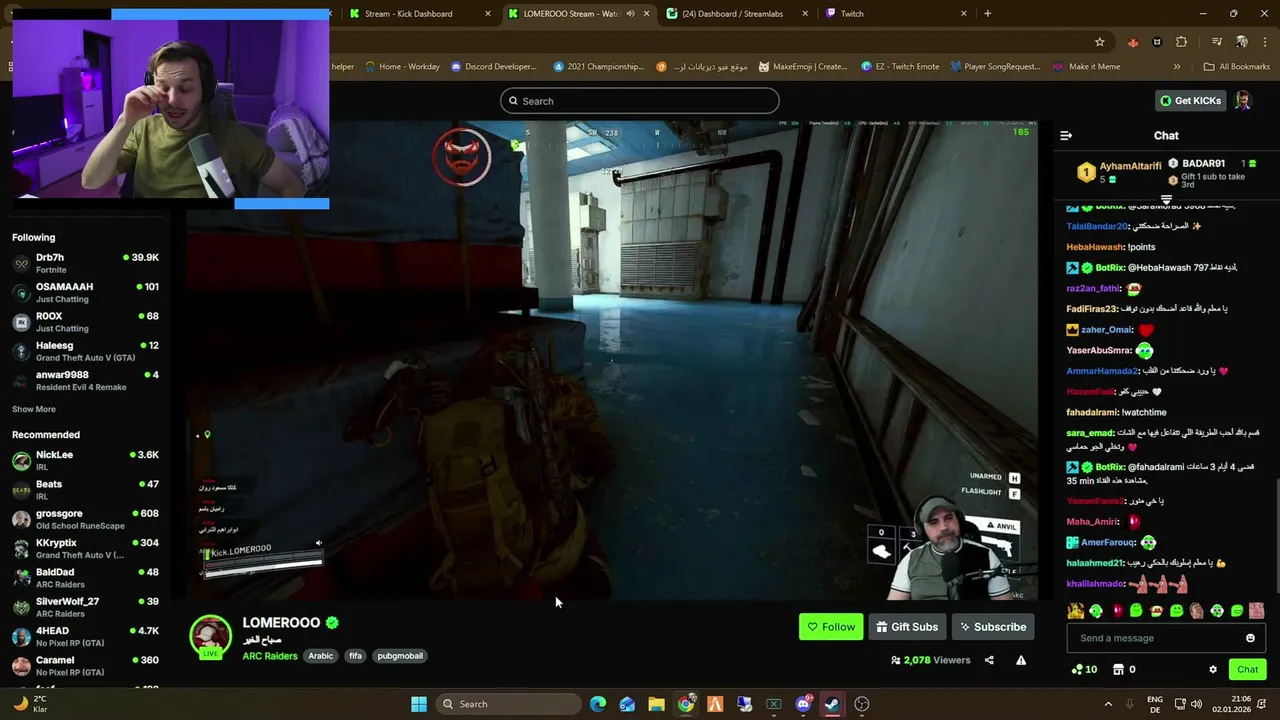This screenshot has width=1280, height=720.
Task: Show hidden system tray icons
Action: coord(1108,704)
